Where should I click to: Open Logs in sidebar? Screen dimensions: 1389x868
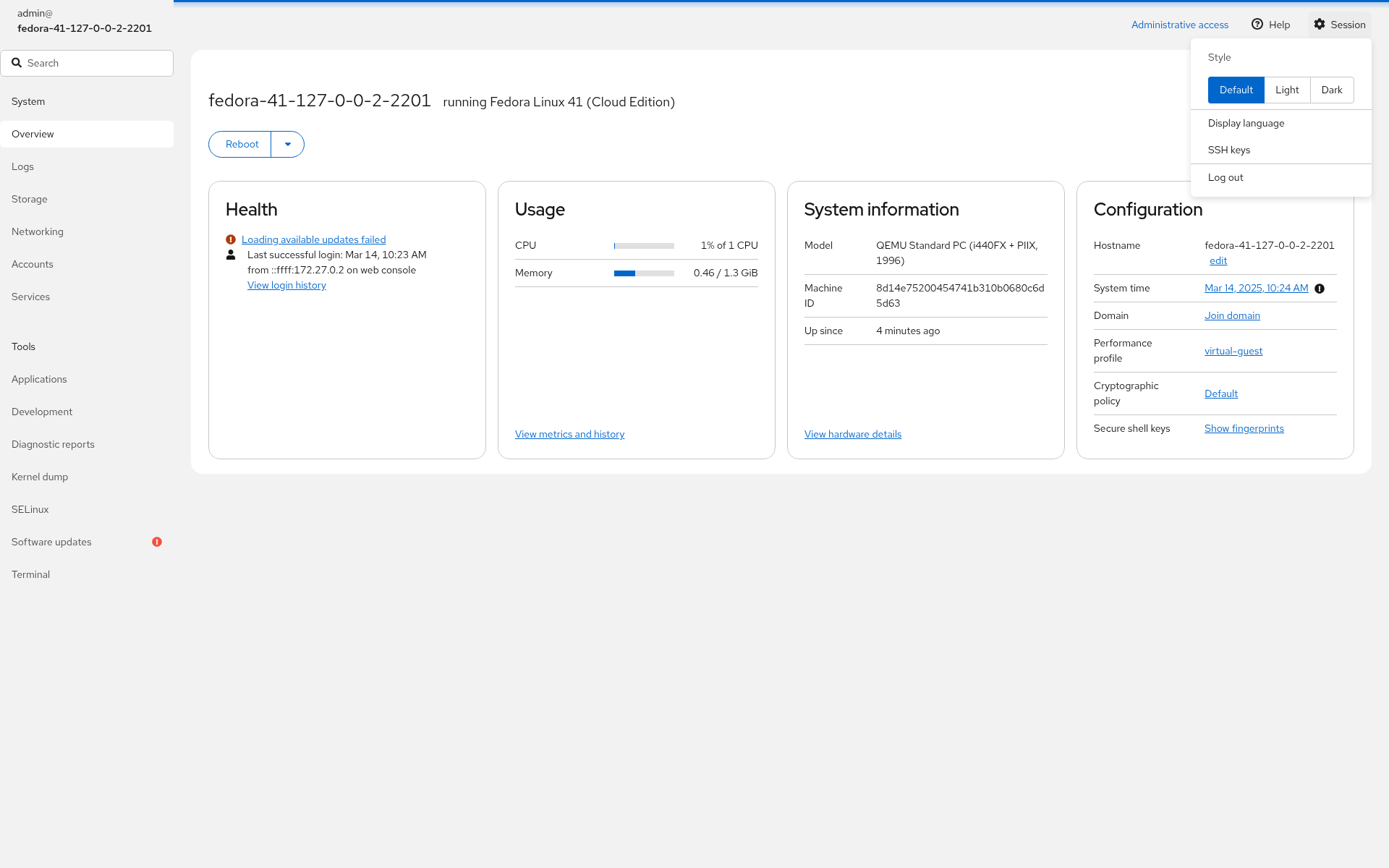point(87,166)
